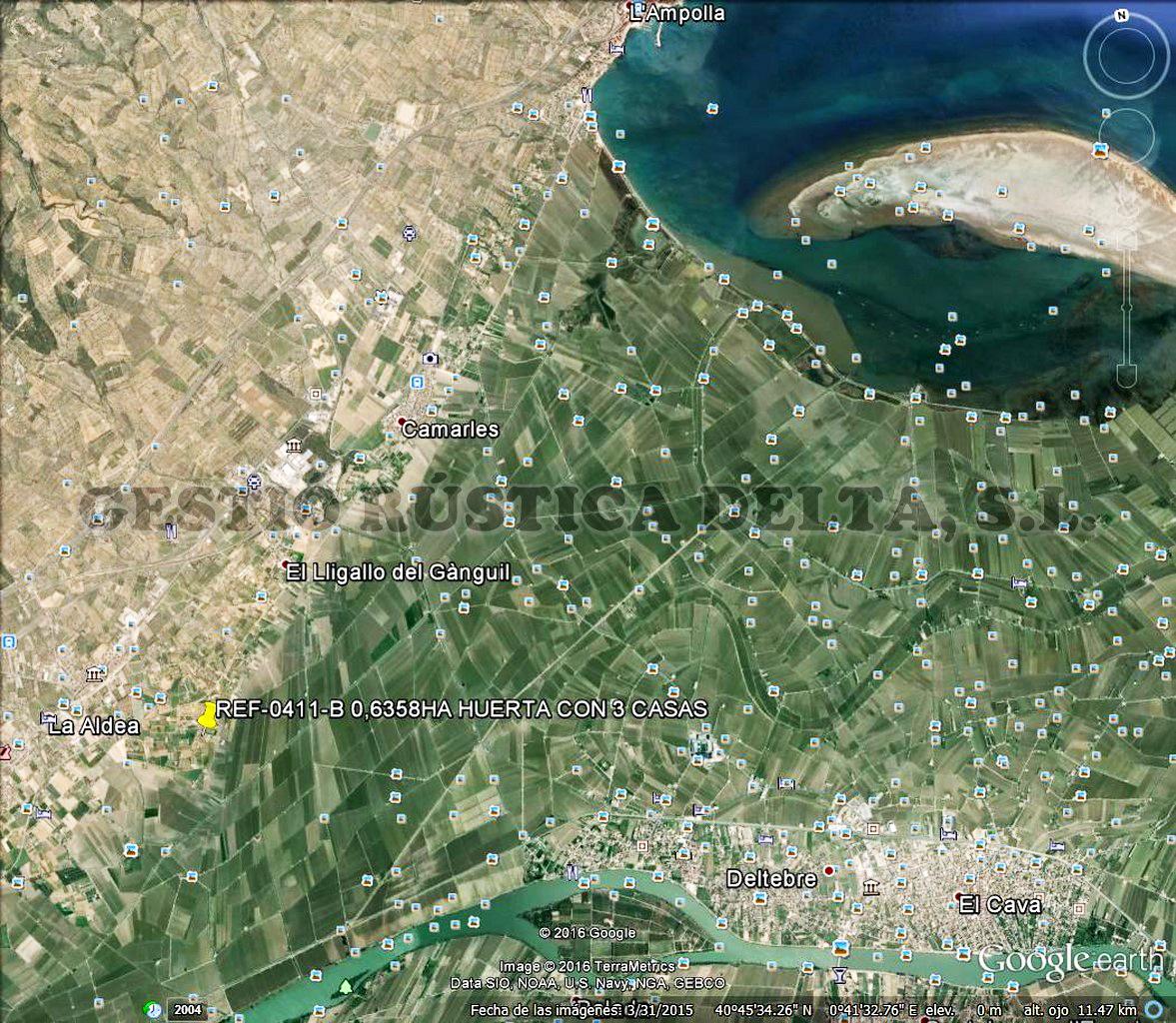Select the Deltebre town label

[771, 879]
